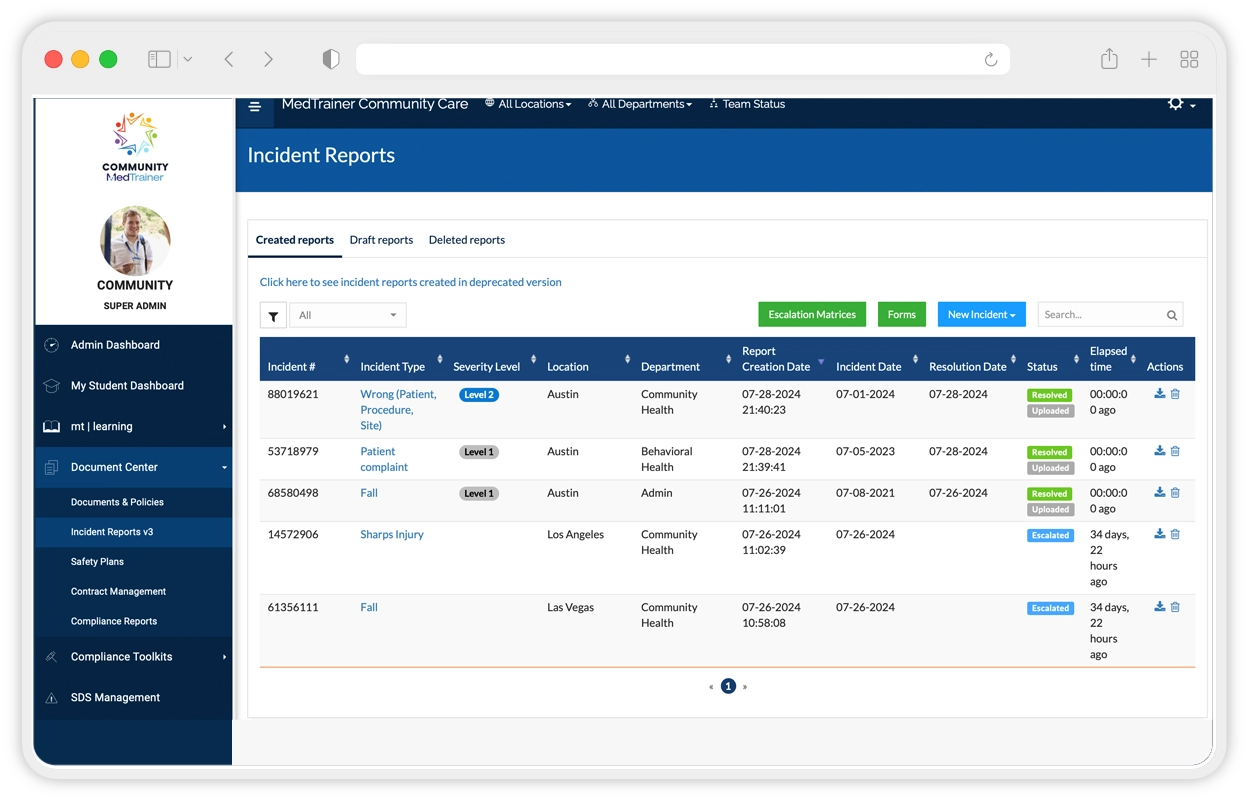Click the hamburger menu icon beside MedTrainer Community Care
The height and width of the screenshot is (800, 1250).
point(255,106)
